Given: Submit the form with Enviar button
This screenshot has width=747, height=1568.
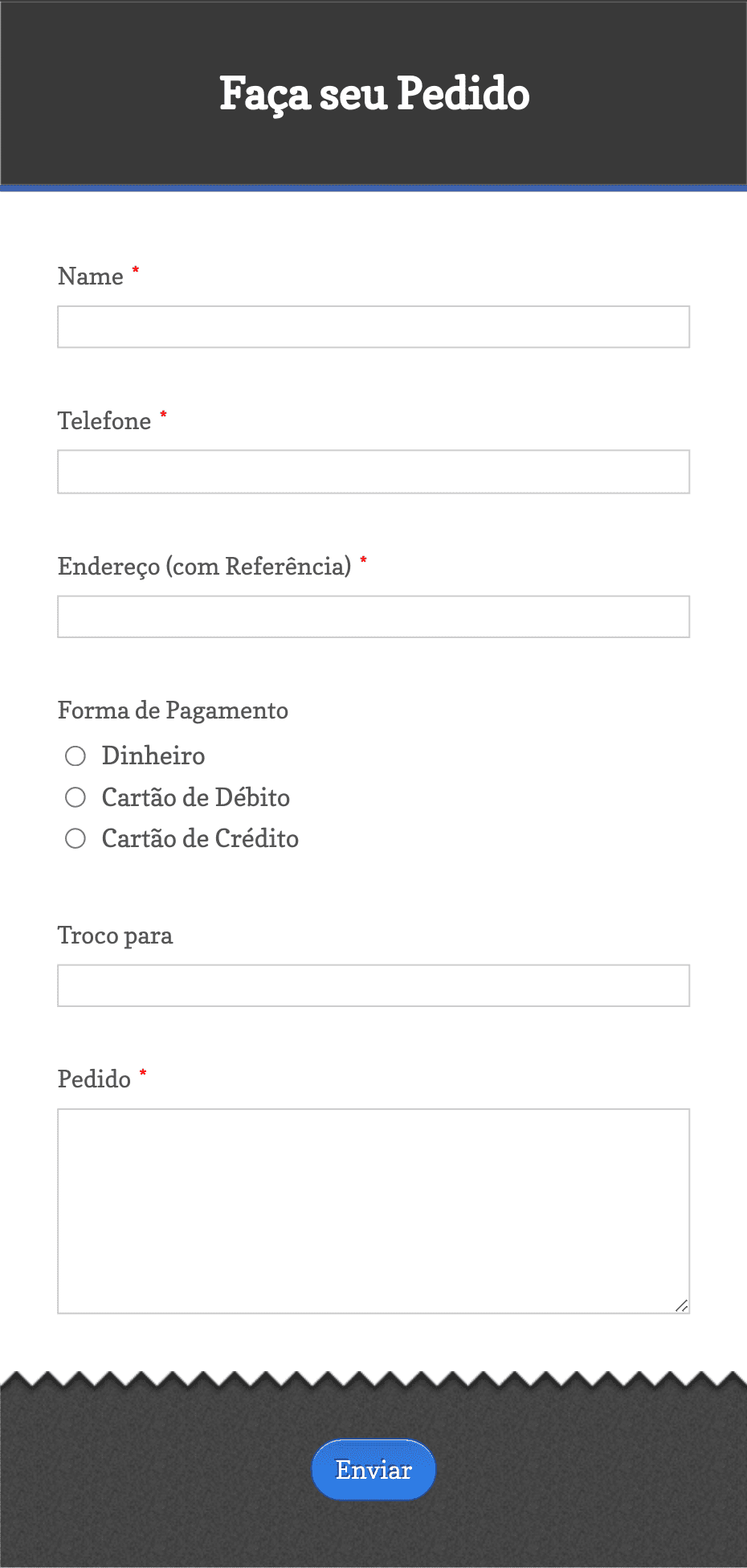Looking at the screenshot, I should [373, 1470].
